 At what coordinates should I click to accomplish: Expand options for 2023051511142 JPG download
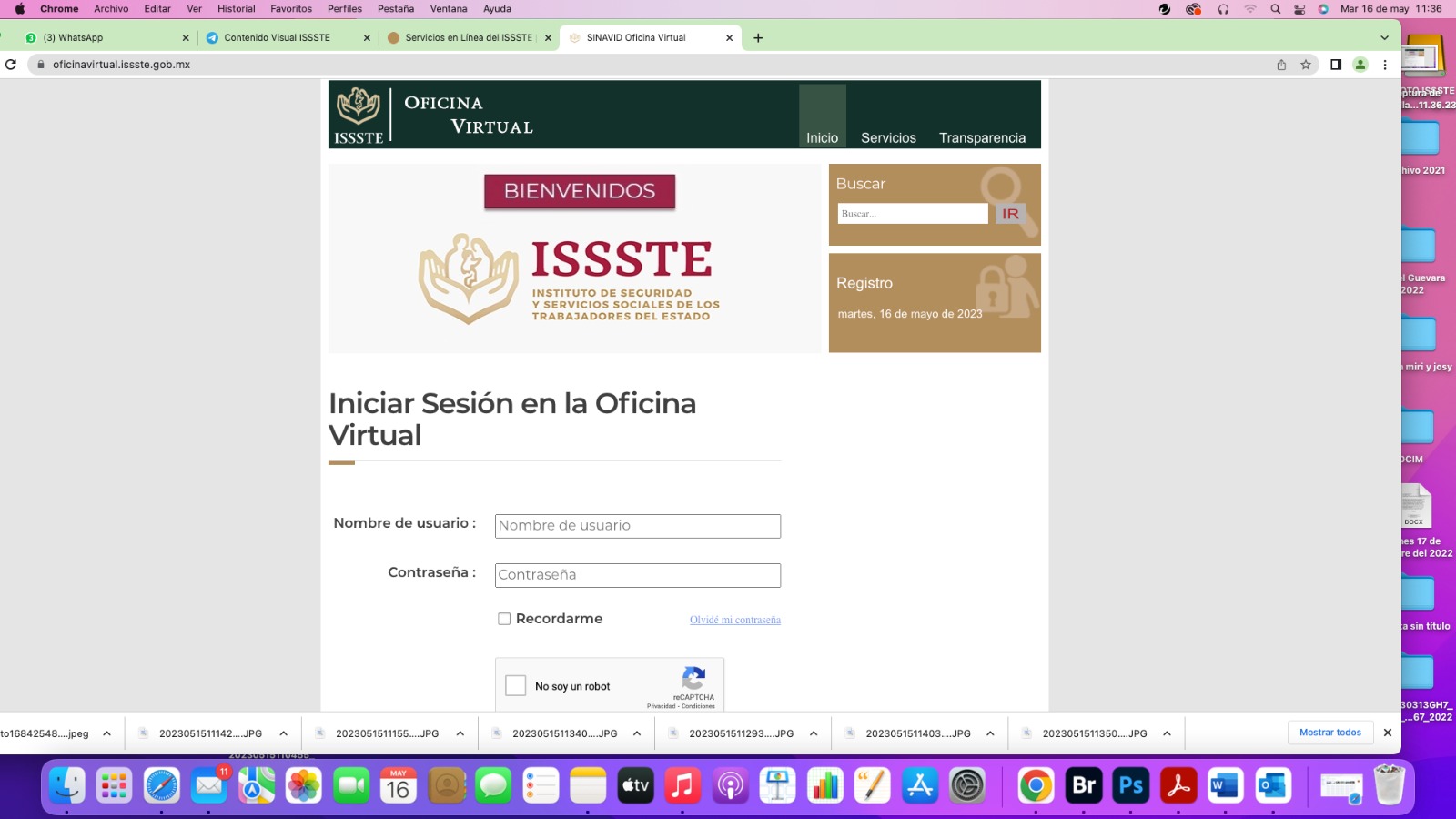coord(284,733)
